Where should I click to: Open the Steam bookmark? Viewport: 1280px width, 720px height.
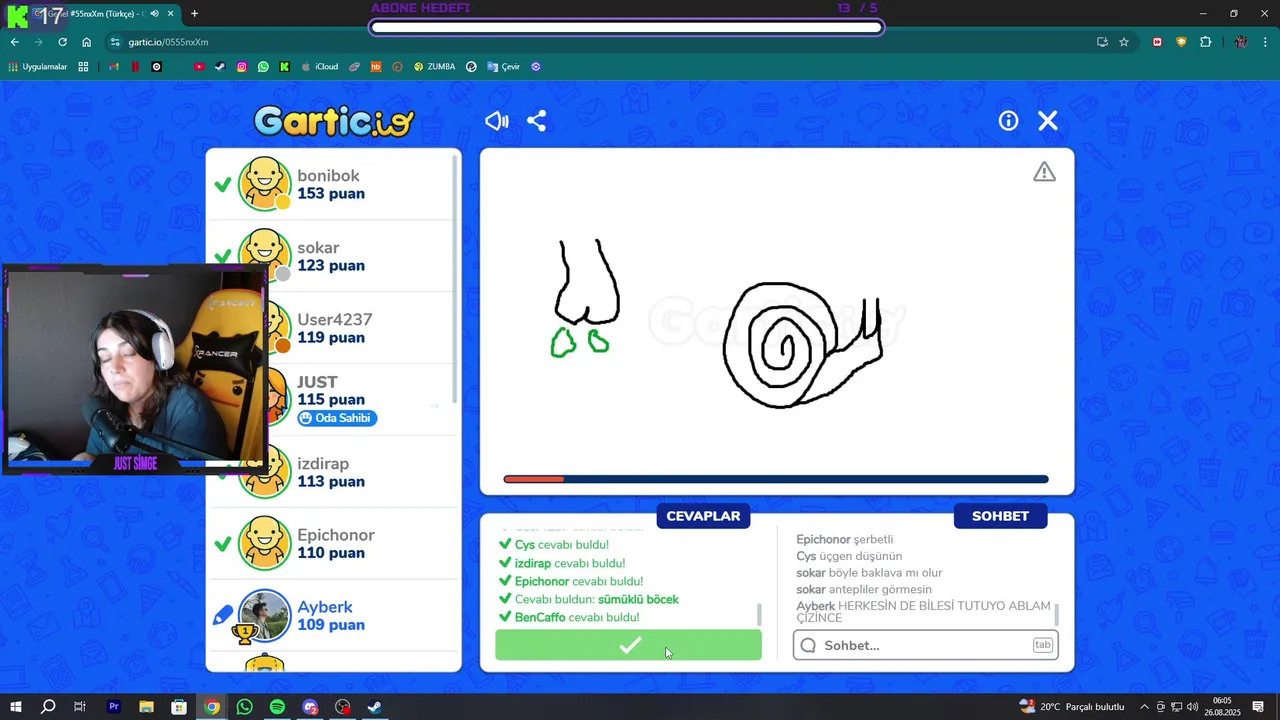(220, 67)
